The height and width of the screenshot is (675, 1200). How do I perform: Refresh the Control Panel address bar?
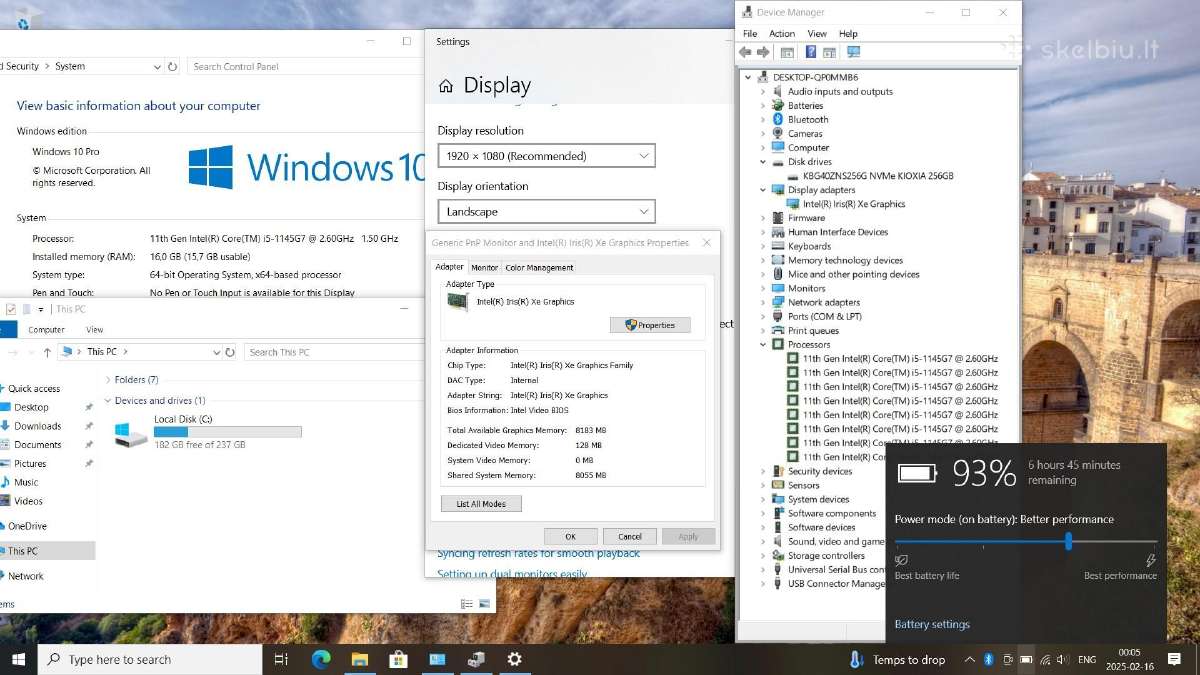173,66
